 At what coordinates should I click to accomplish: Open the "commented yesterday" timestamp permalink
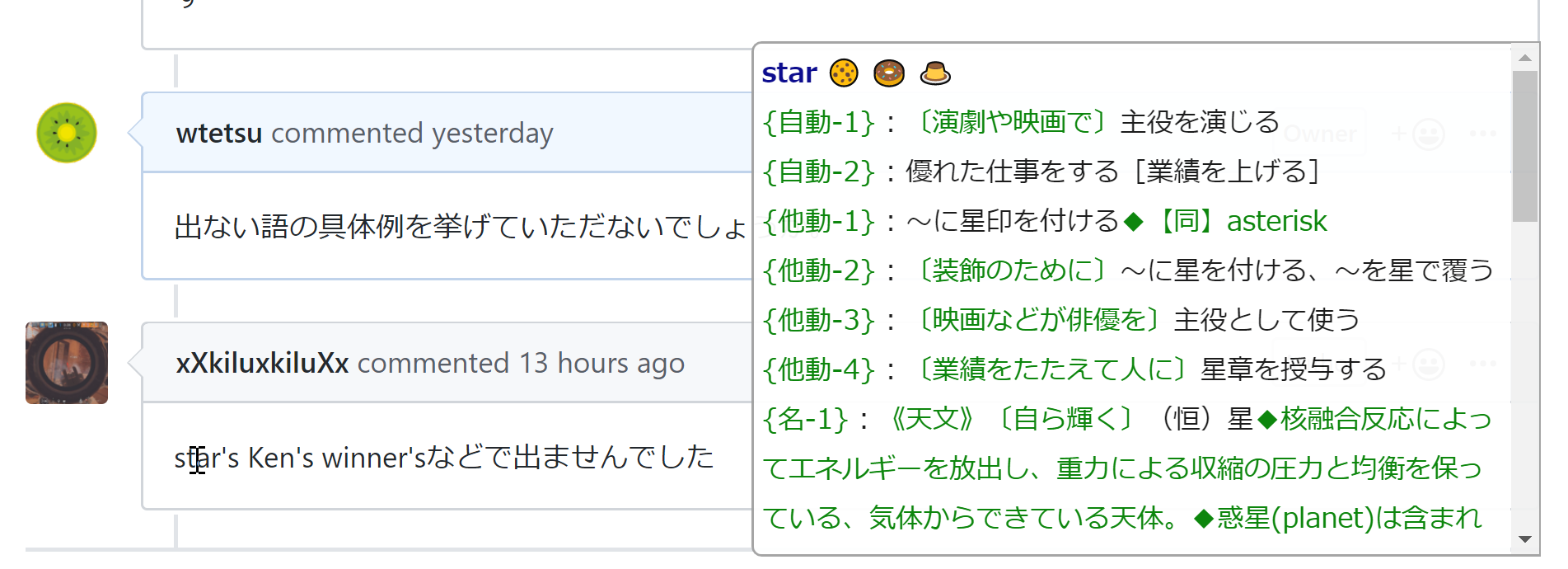412,133
